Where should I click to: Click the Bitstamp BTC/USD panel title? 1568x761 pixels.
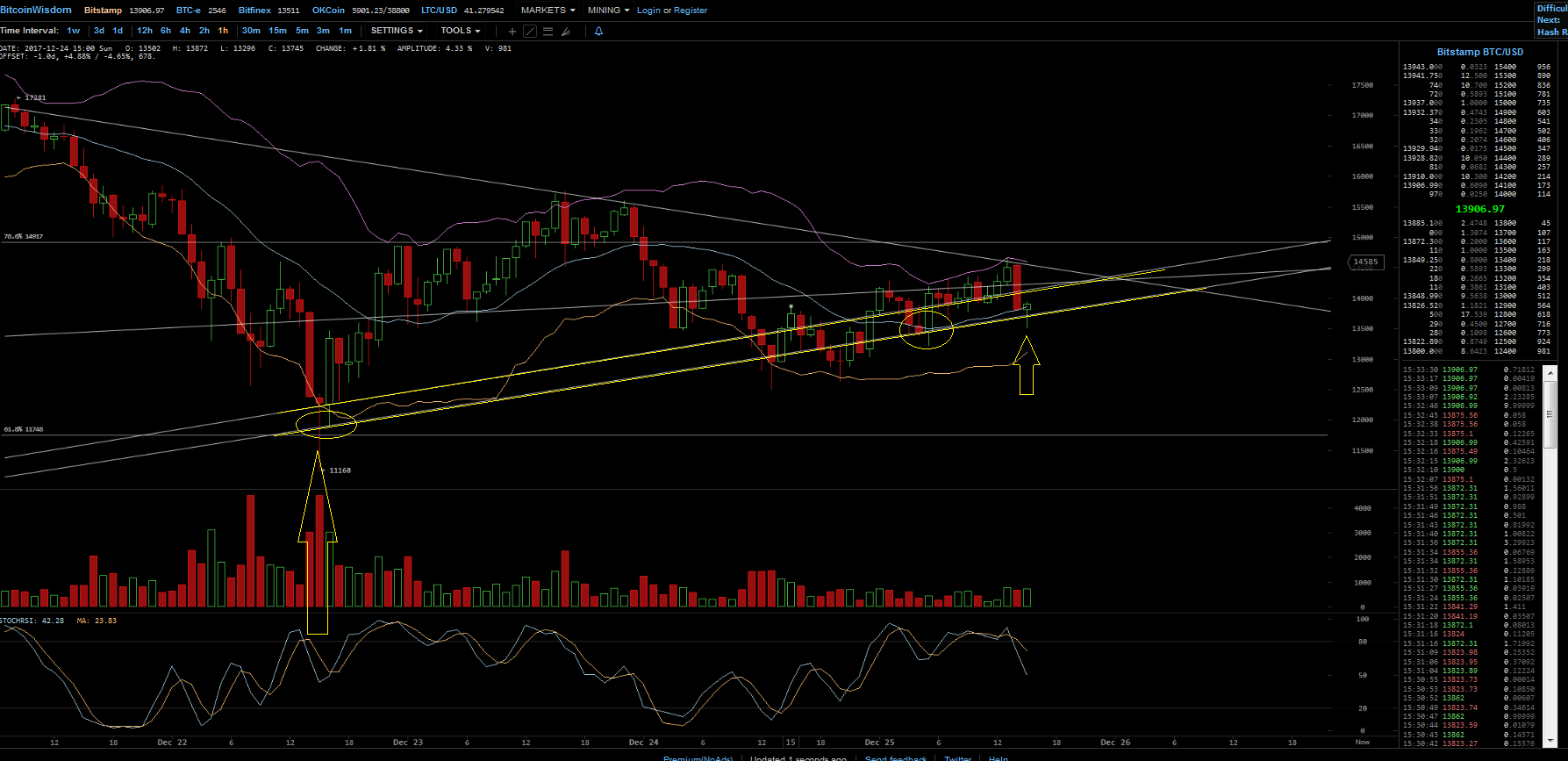(x=1480, y=52)
